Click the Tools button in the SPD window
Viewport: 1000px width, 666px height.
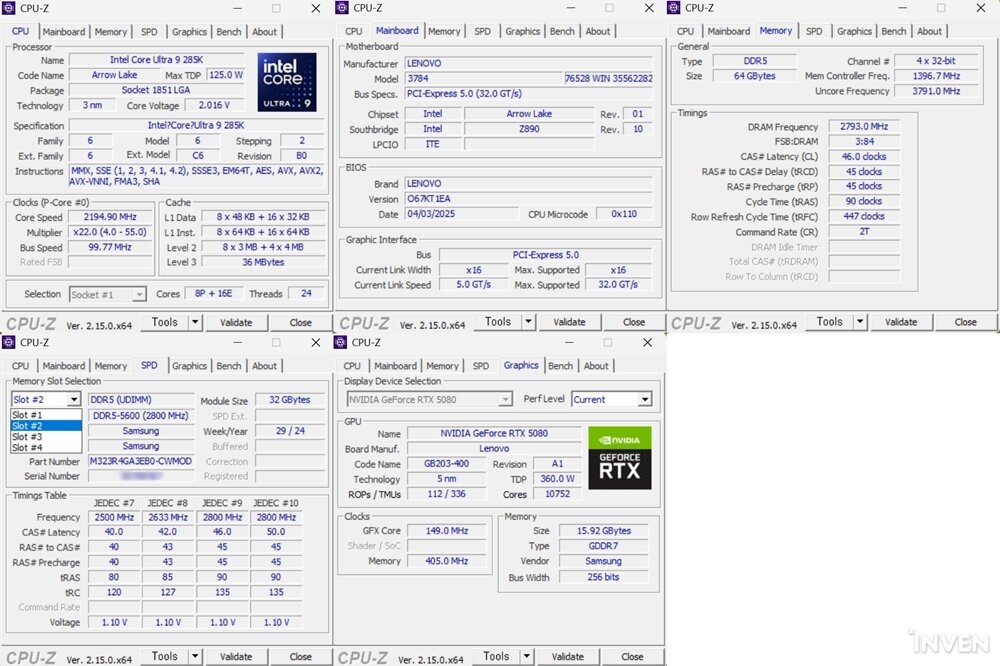click(x=165, y=656)
